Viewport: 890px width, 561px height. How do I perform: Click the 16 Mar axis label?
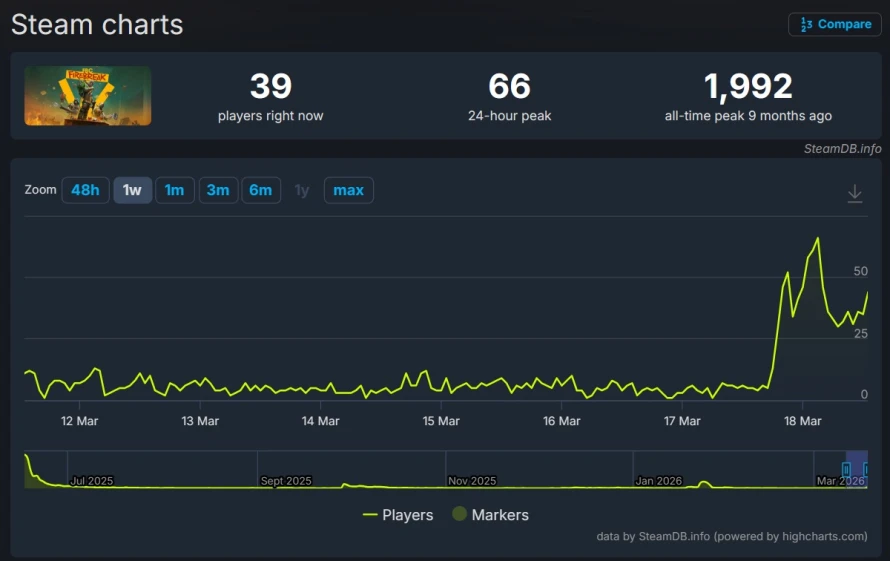tap(561, 421)
